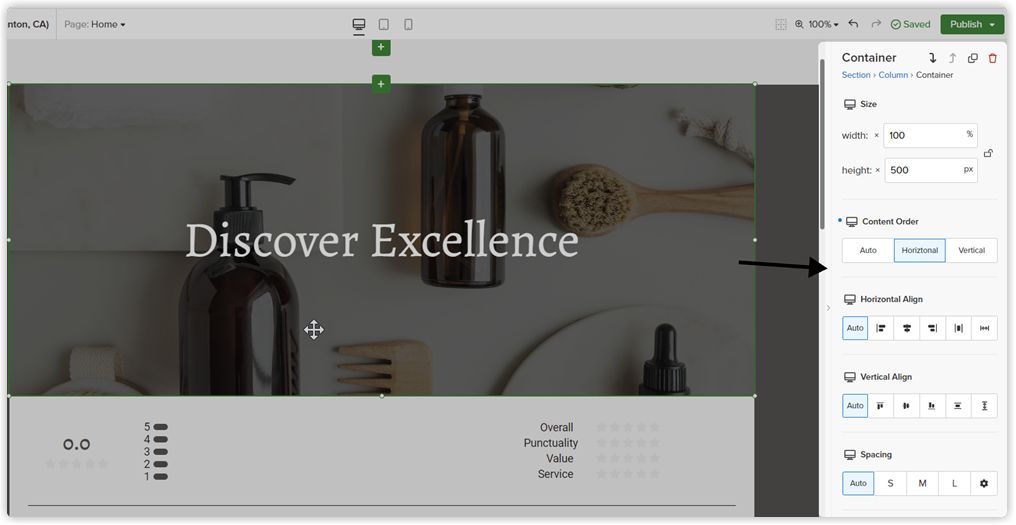Open the Page: Home dropdown
This screenshot has width=1016, height=525.
95,25
